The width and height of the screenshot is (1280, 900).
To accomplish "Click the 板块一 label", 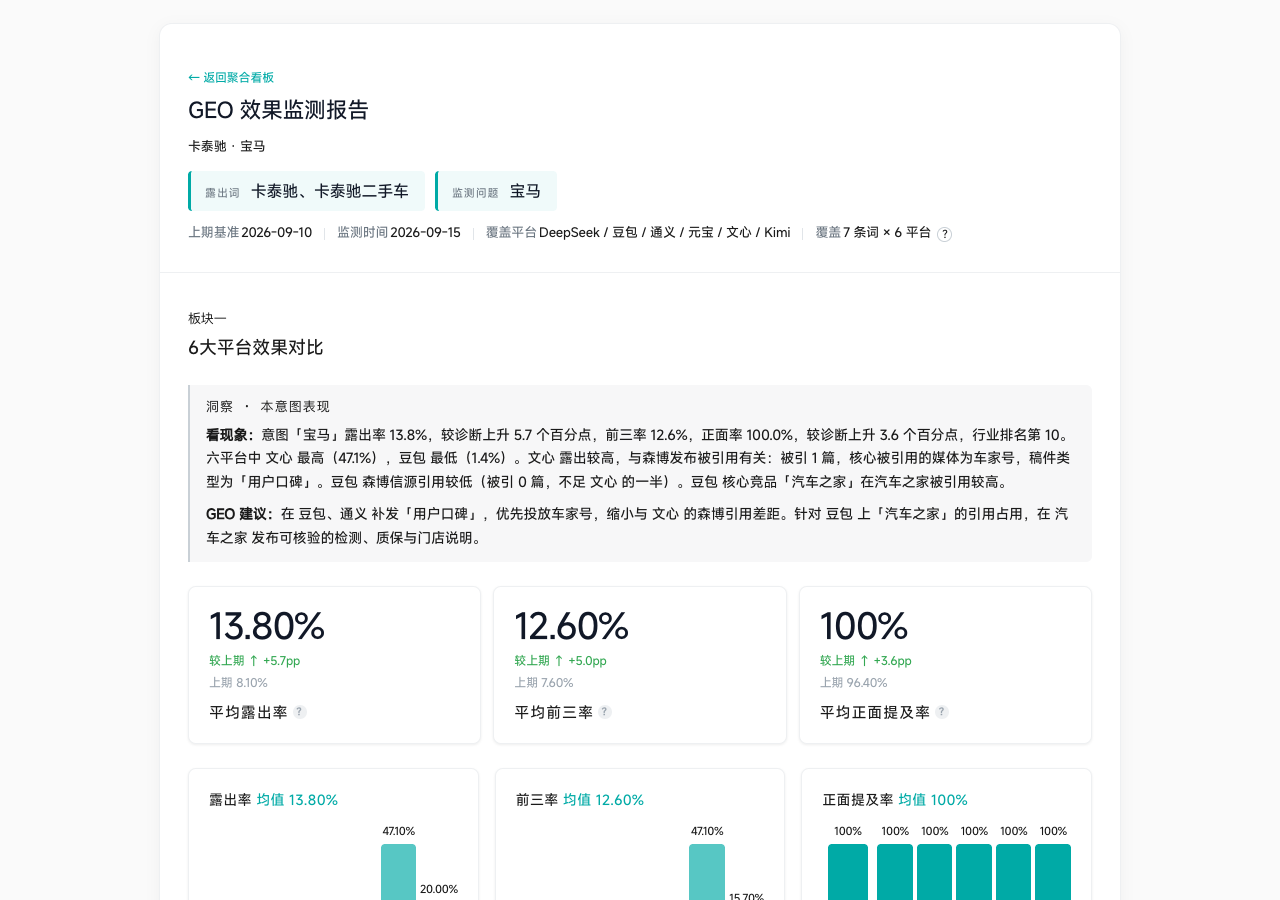I will coord(207,318).
